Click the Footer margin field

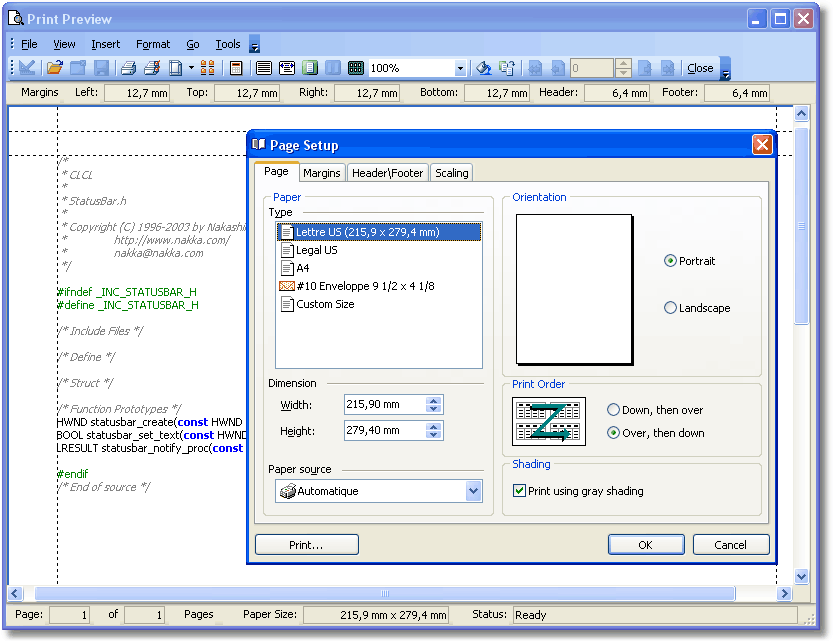point(737,93)
